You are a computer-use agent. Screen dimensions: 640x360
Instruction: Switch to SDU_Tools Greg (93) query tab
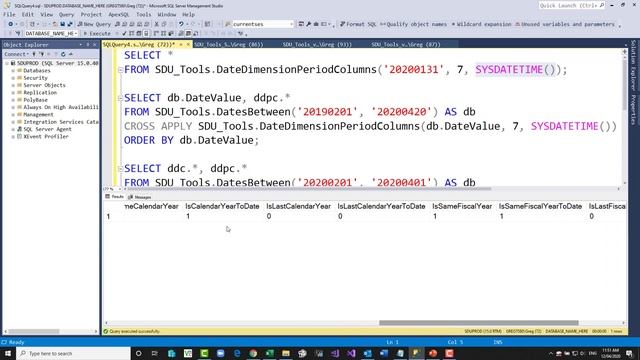click(317, 44)
